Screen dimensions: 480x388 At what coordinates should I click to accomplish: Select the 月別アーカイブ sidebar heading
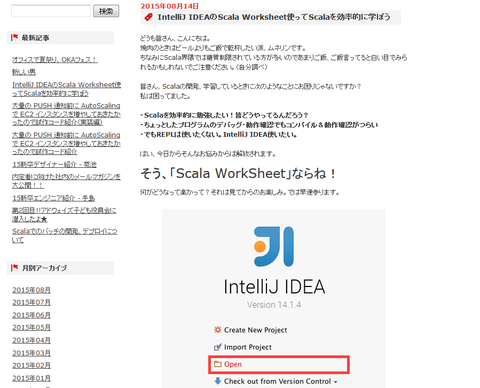(44, 268)
